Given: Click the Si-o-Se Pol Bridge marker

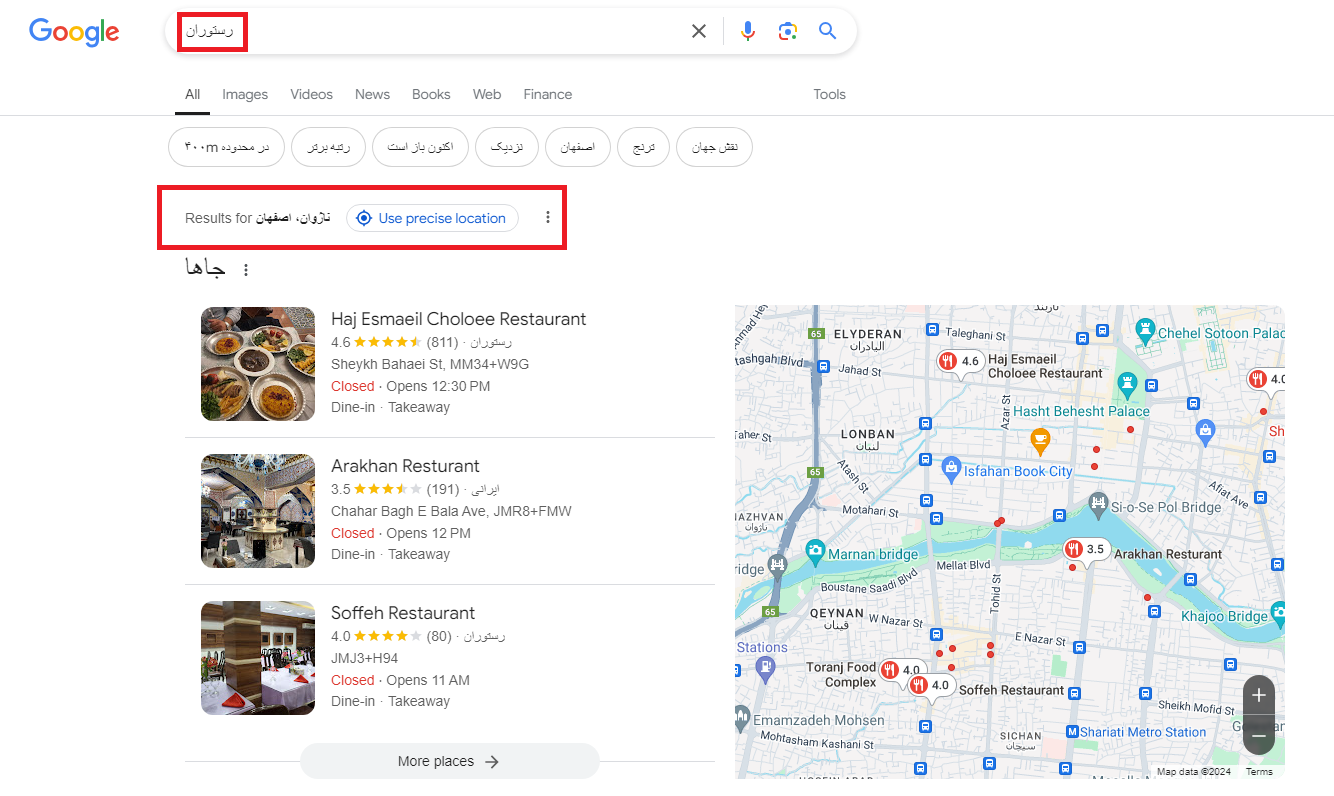Looking at the screenshot, I should point(1098,503).
